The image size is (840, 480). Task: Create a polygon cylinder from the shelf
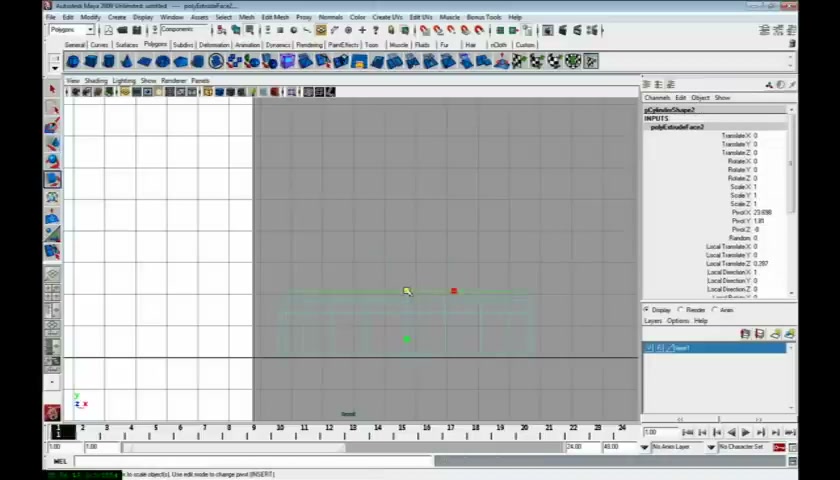pyautogui.click(x=109, y=62)
